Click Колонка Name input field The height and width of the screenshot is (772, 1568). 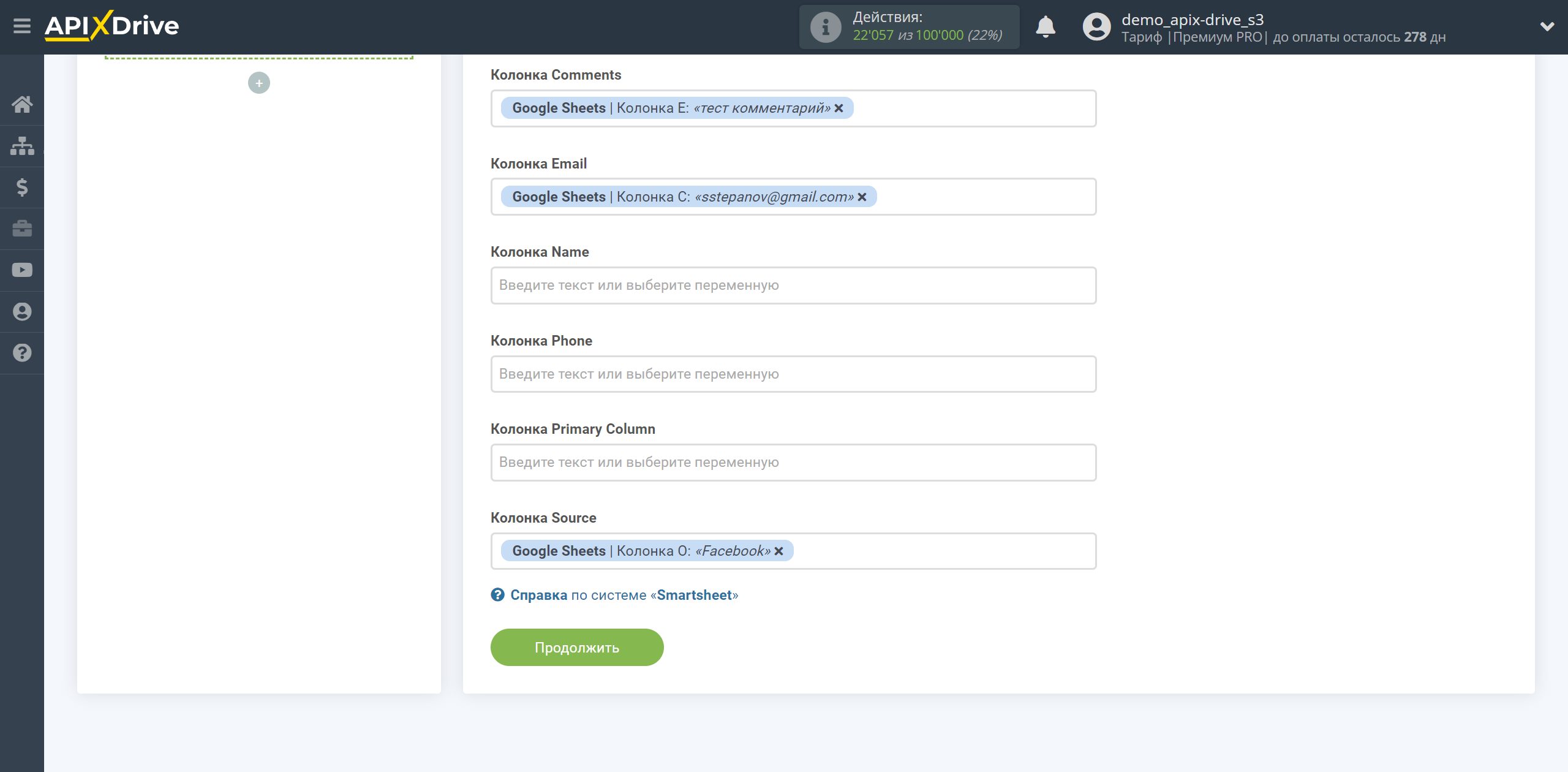coord(791,285)
